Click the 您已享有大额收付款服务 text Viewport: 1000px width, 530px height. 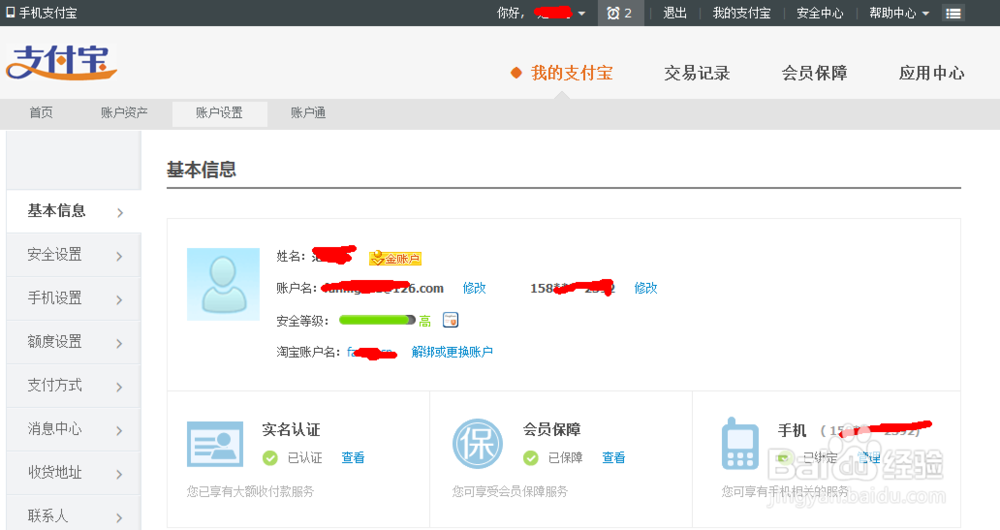click(250, 492)
